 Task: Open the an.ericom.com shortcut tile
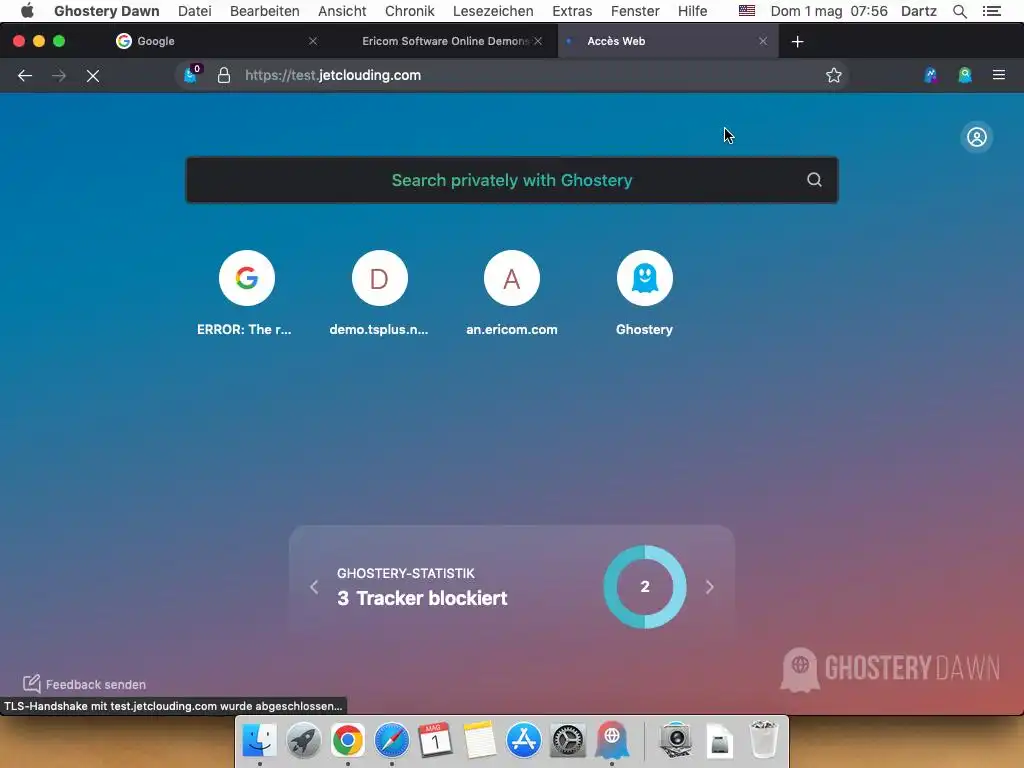click(x=512, y=278)
